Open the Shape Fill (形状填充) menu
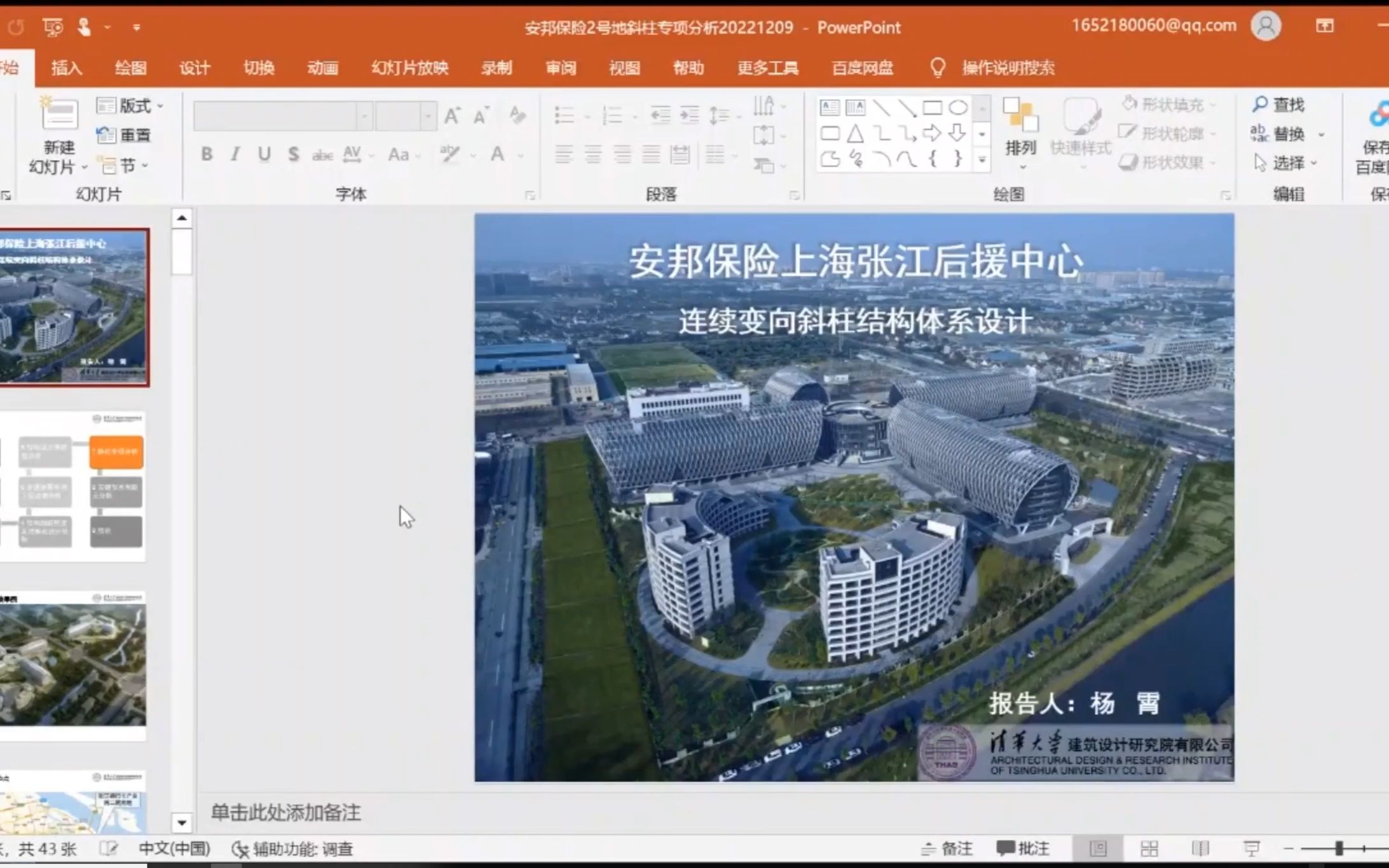Image resolution: width=1389 pixels, height=868 pixels. point(1170,104)
